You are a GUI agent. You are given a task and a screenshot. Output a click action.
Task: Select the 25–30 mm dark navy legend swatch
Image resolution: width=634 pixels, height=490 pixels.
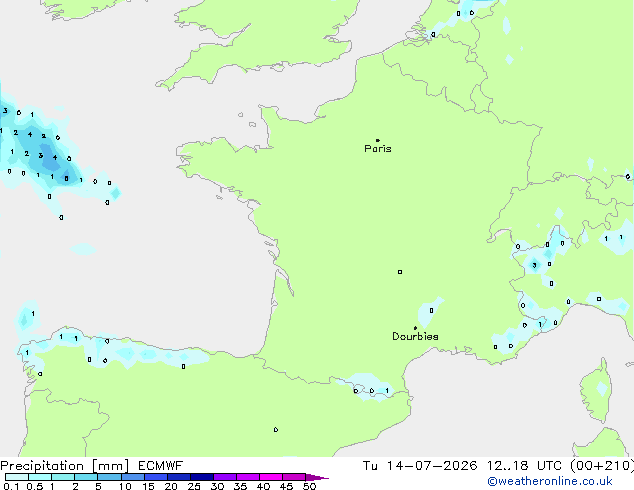[202, 477]
